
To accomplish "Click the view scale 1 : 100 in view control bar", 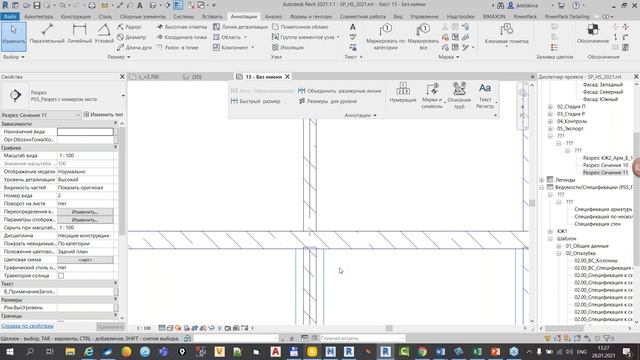I will (x=143, y=328).
